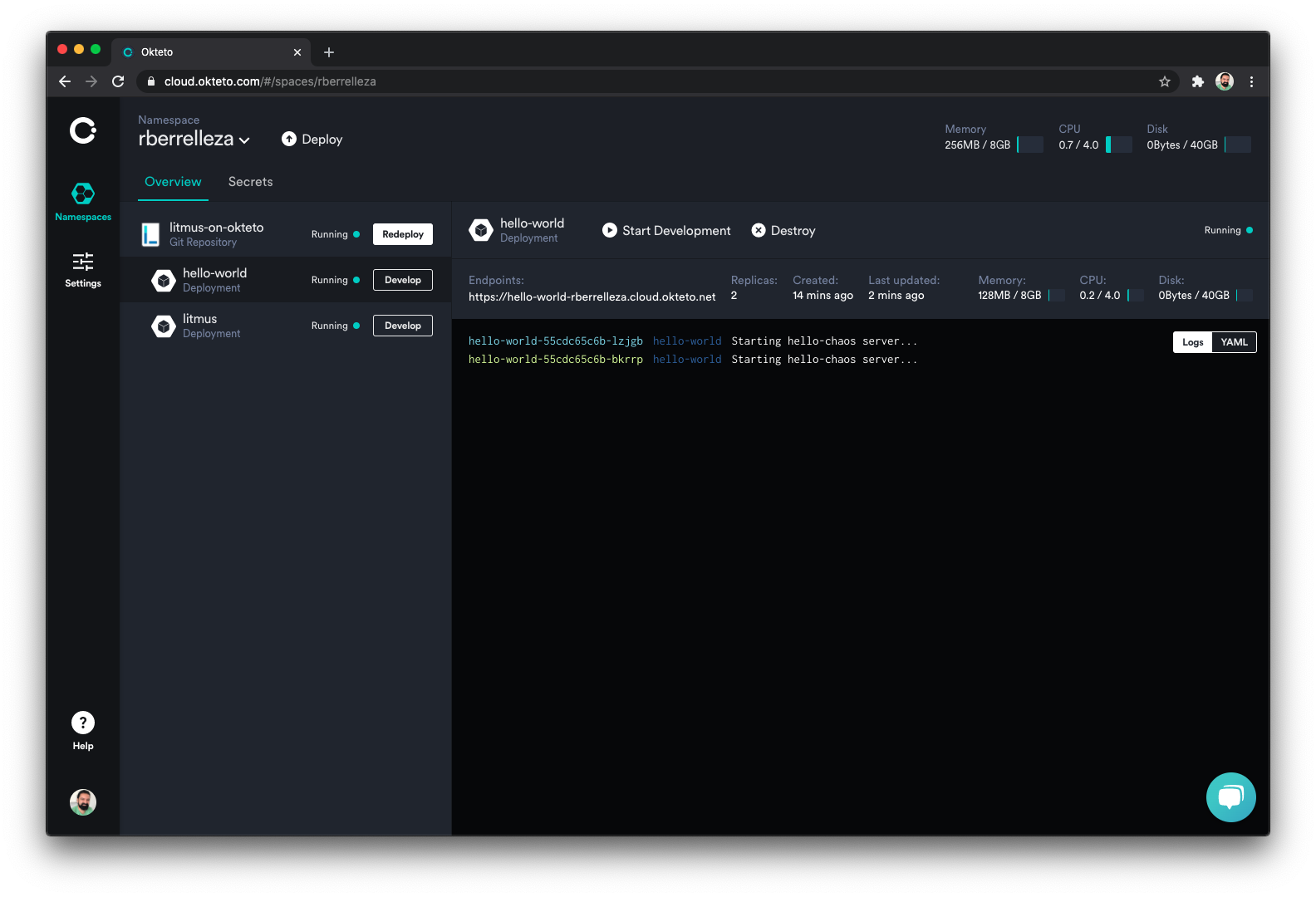Click the hello-world Memory 128MB / 8GB value
Viewport: 1316px width, 897px height.
click(1009, 296)
